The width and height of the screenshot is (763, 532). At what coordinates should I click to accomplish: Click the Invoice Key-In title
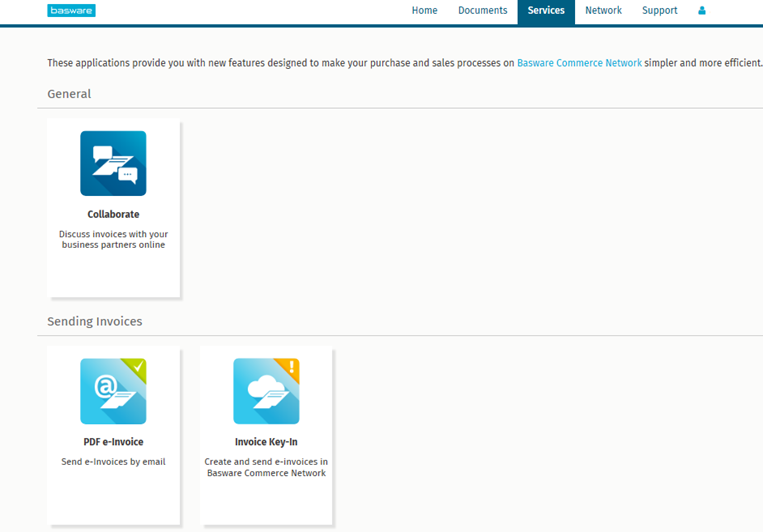[x=266, y=442]
